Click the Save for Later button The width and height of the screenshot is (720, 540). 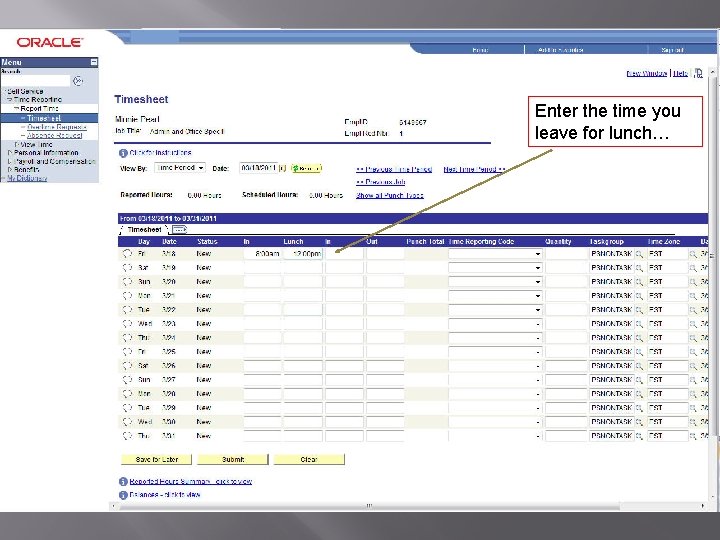pos(157,459)
